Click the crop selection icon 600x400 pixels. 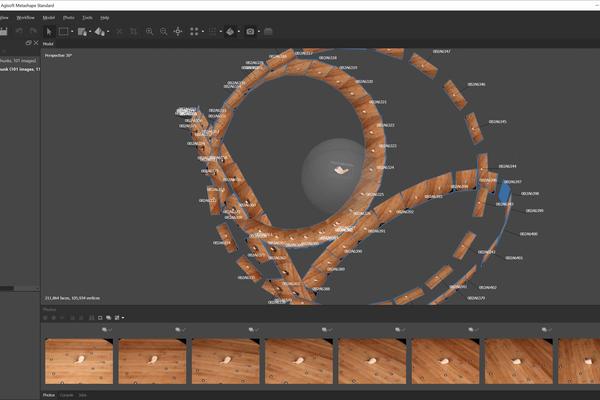[133, 32]
